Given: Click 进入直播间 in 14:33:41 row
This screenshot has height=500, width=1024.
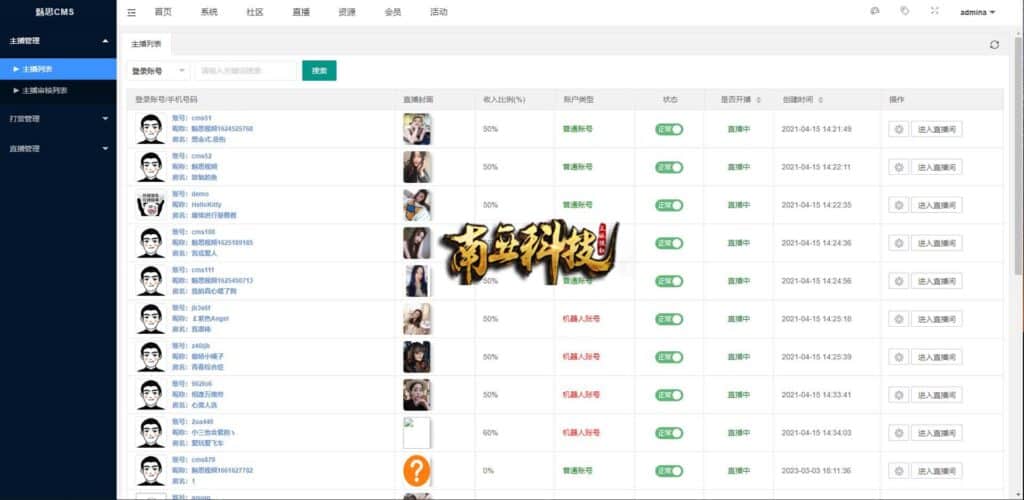Looking at the screenshot, I should [x=936, y=394].
